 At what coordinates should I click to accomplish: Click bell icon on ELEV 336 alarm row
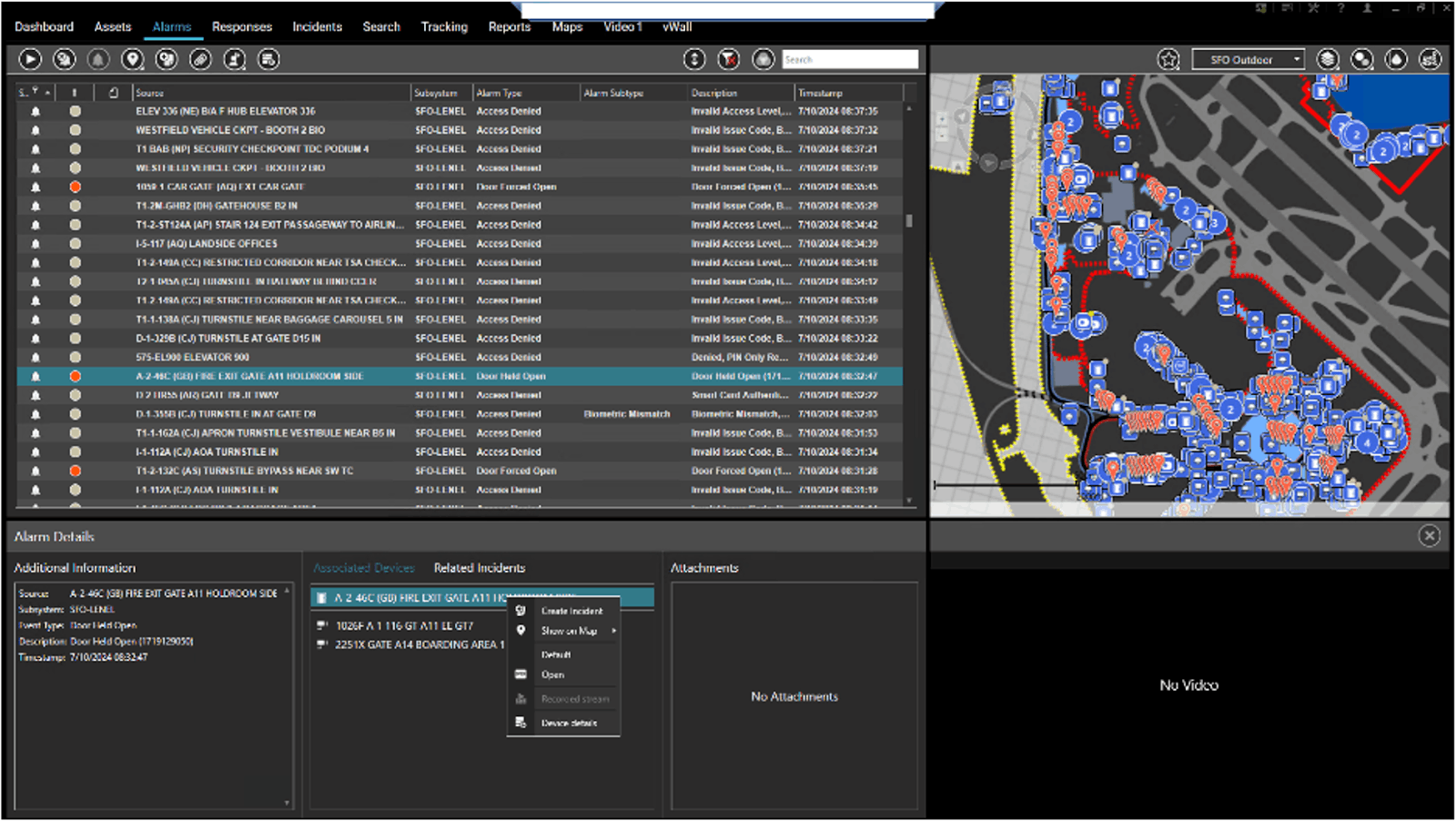(x=35, y=111)
